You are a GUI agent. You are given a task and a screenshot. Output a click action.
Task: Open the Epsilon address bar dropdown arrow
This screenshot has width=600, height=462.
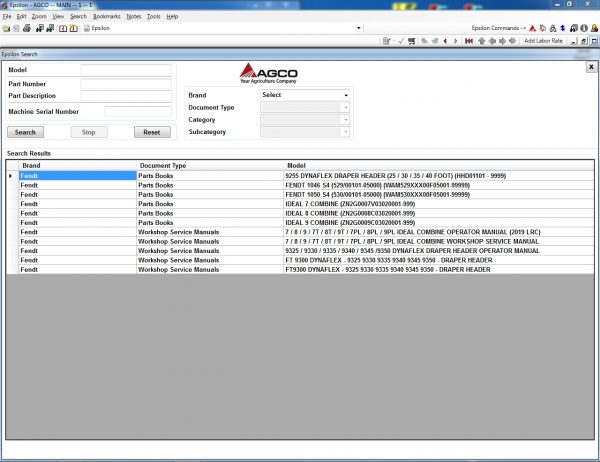[359, 28]
